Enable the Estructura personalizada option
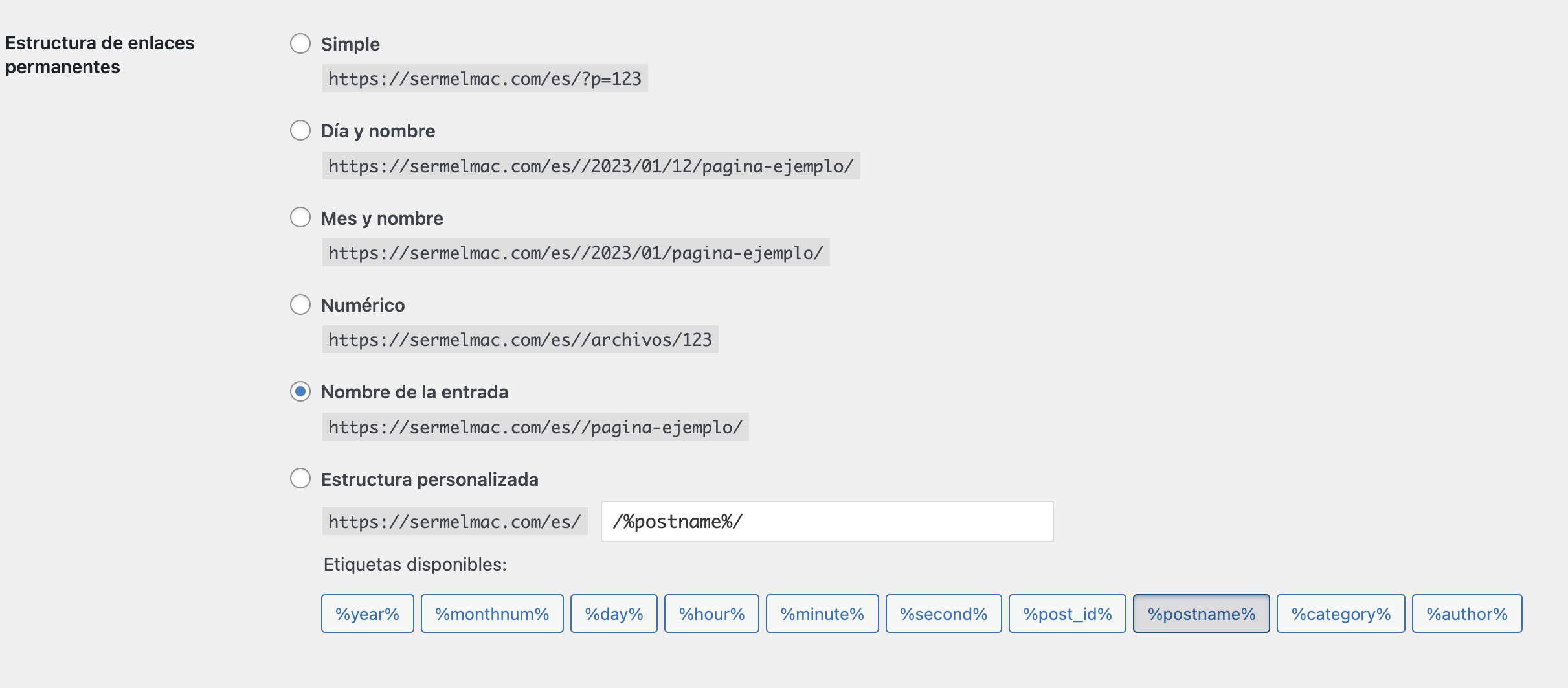This screenshot has width=1568, height=688. pos(300,479)
